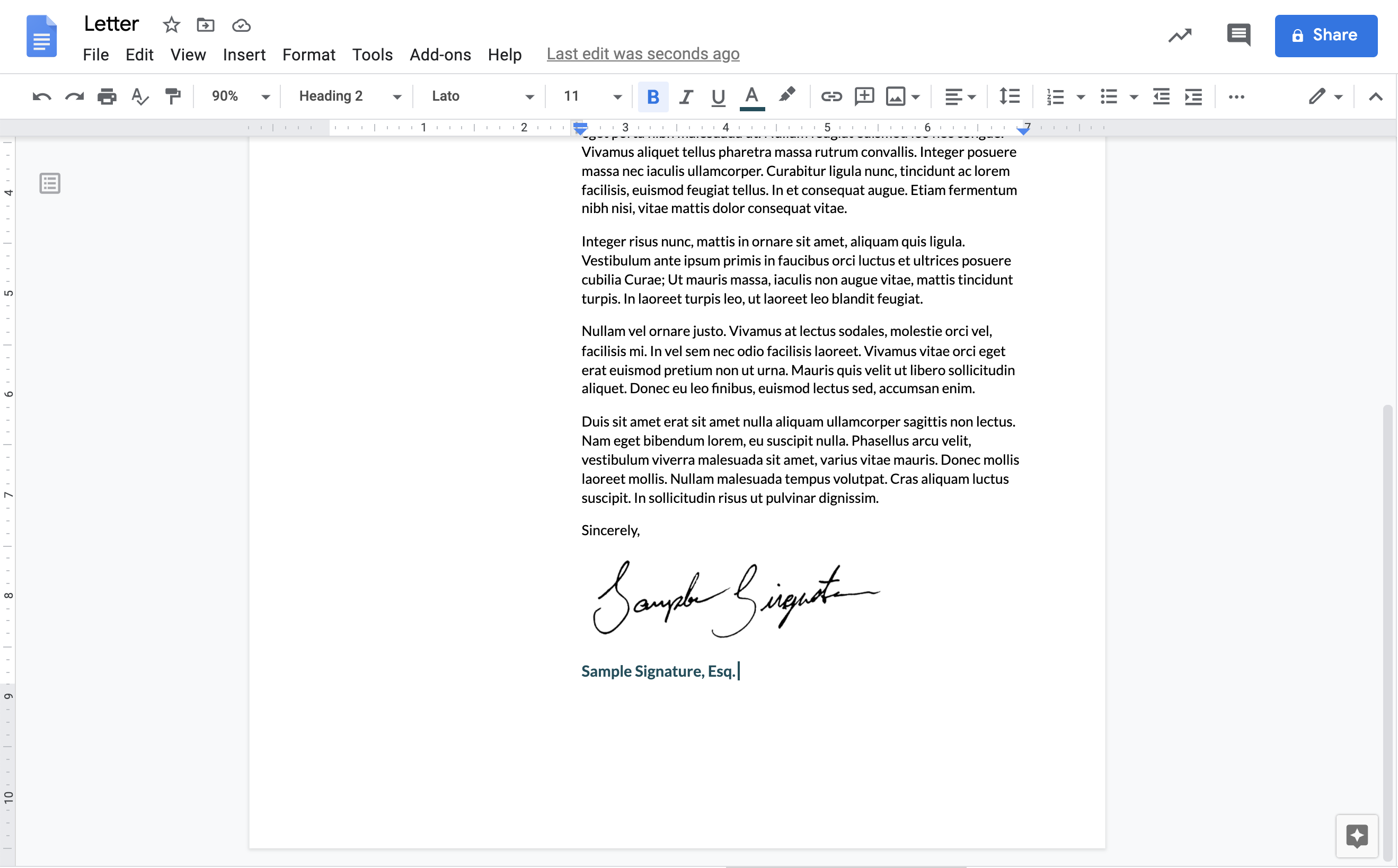Undo the last edit
Viewport: 1398px width, 868px height.
[x=41, y=96]
